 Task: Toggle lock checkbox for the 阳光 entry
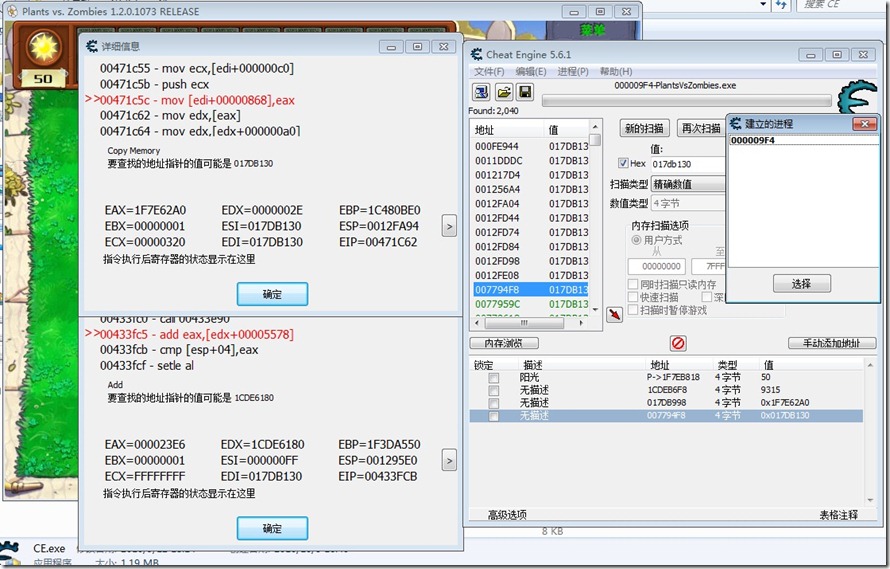coord(493,378)
